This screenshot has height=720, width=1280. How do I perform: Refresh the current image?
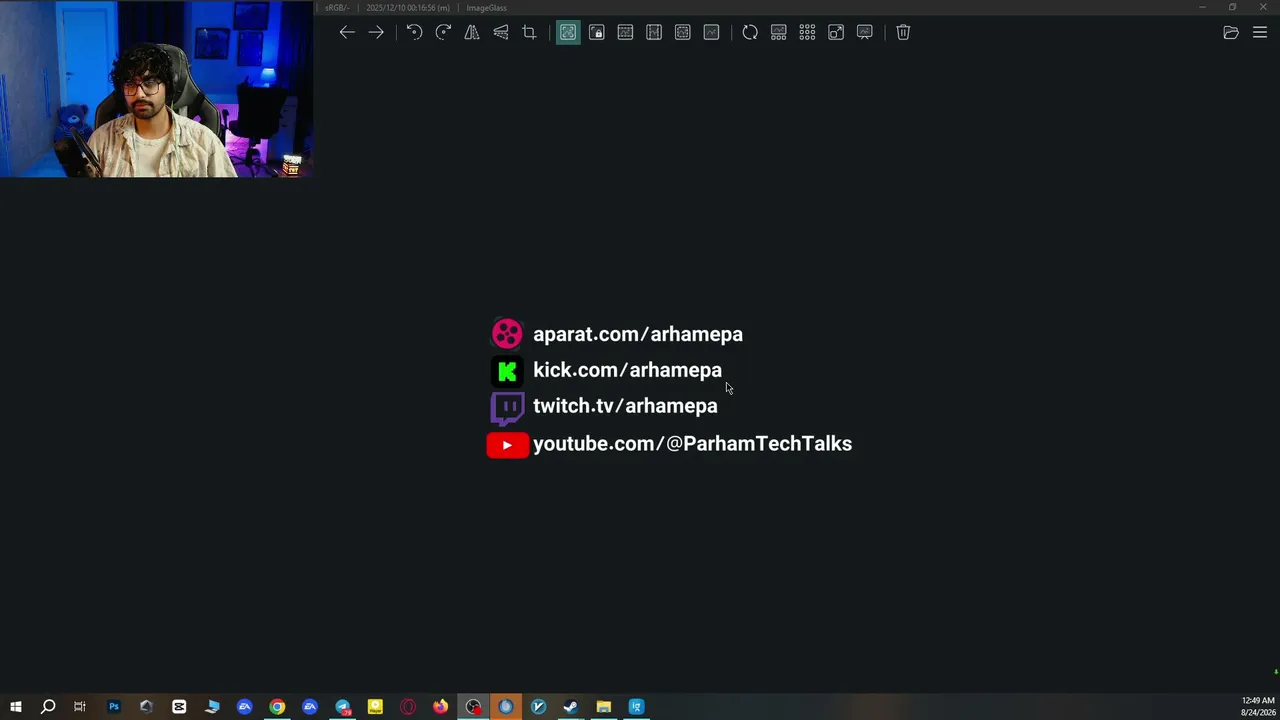click(x=750, y=32)
